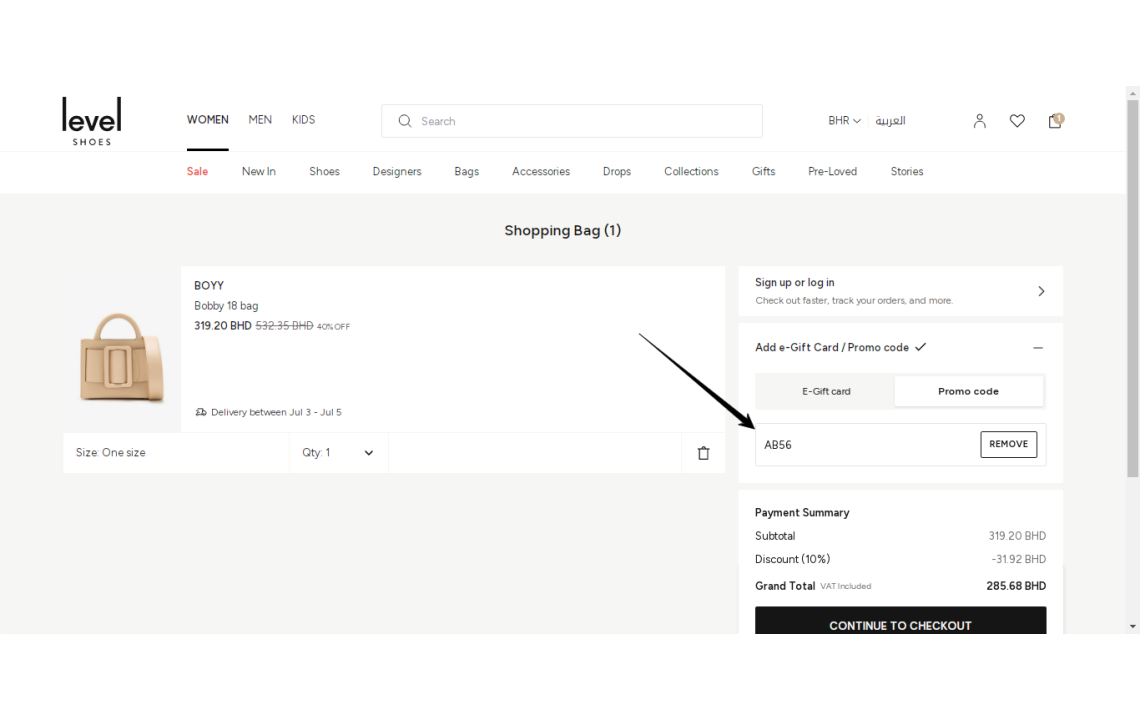Open the BHR currency dropdown
The image size is (1140, 720).
tap(844, 121)
